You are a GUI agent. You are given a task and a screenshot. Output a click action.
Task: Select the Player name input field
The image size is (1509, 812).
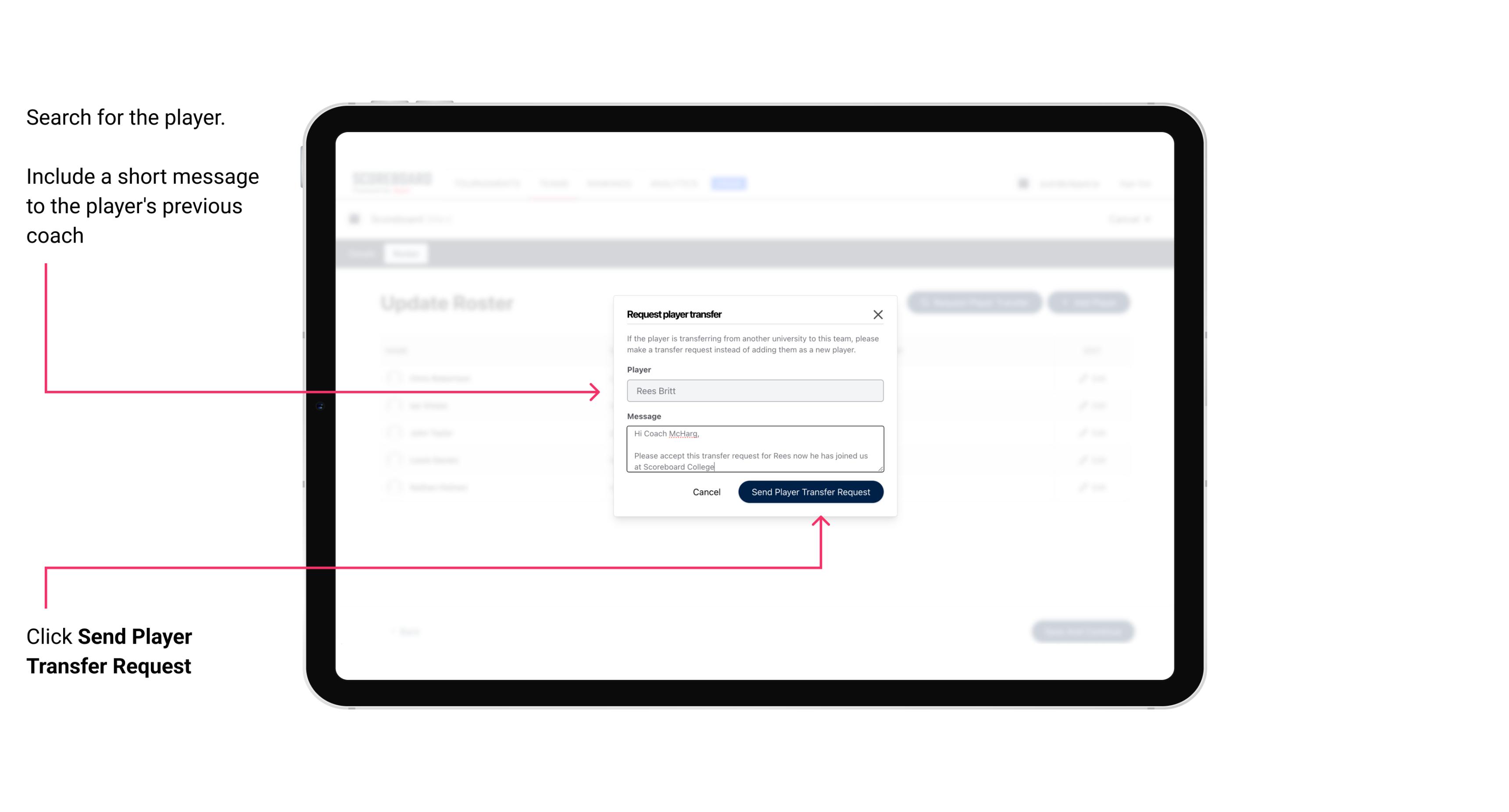754,391
